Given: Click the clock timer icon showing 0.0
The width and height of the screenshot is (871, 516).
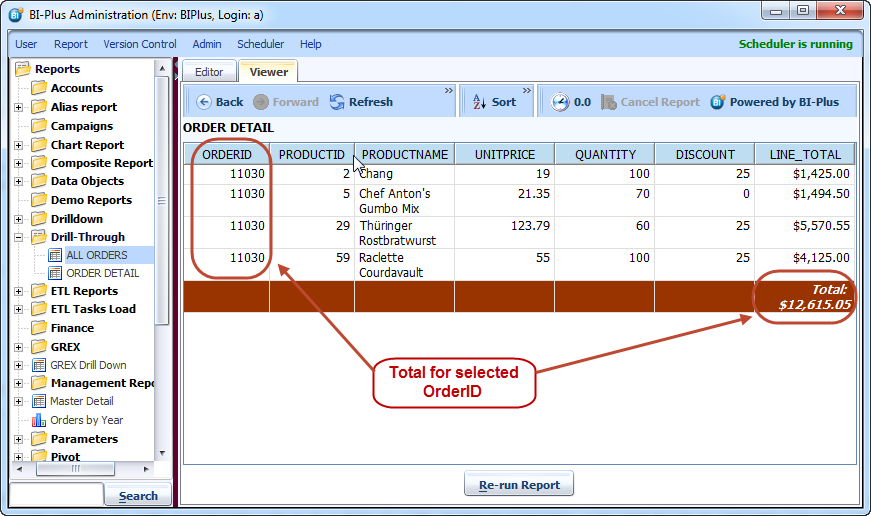Looking at the screenshot, I should click(x=559, y=102).
